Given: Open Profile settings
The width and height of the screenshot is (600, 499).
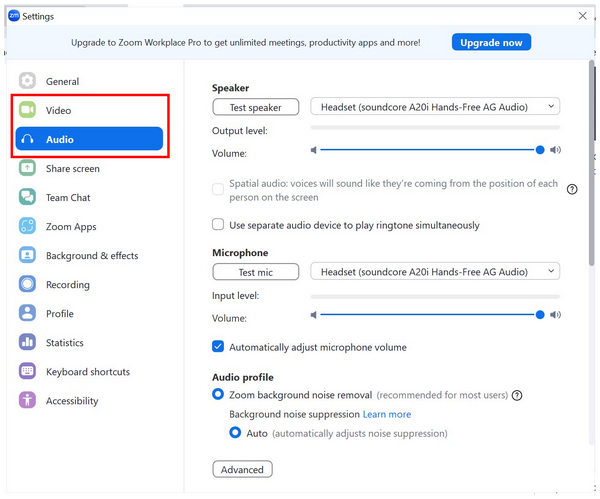Looking at the screenshot, I should point(89,313).
